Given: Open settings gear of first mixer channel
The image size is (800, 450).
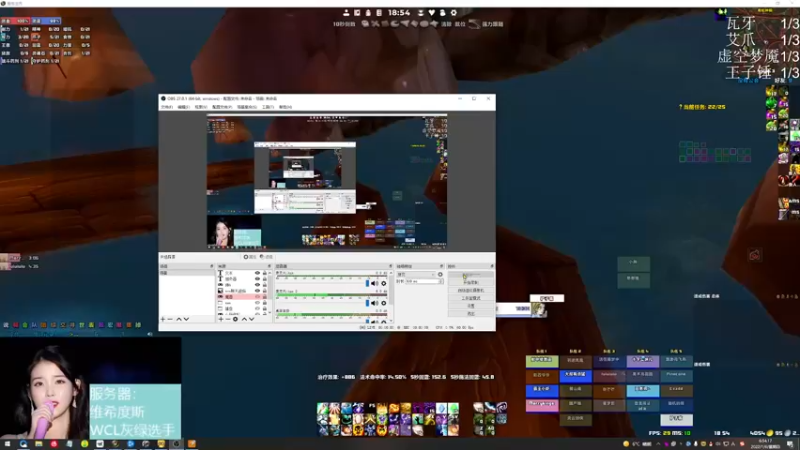Looking at the screenshot, I should (384, 283).
